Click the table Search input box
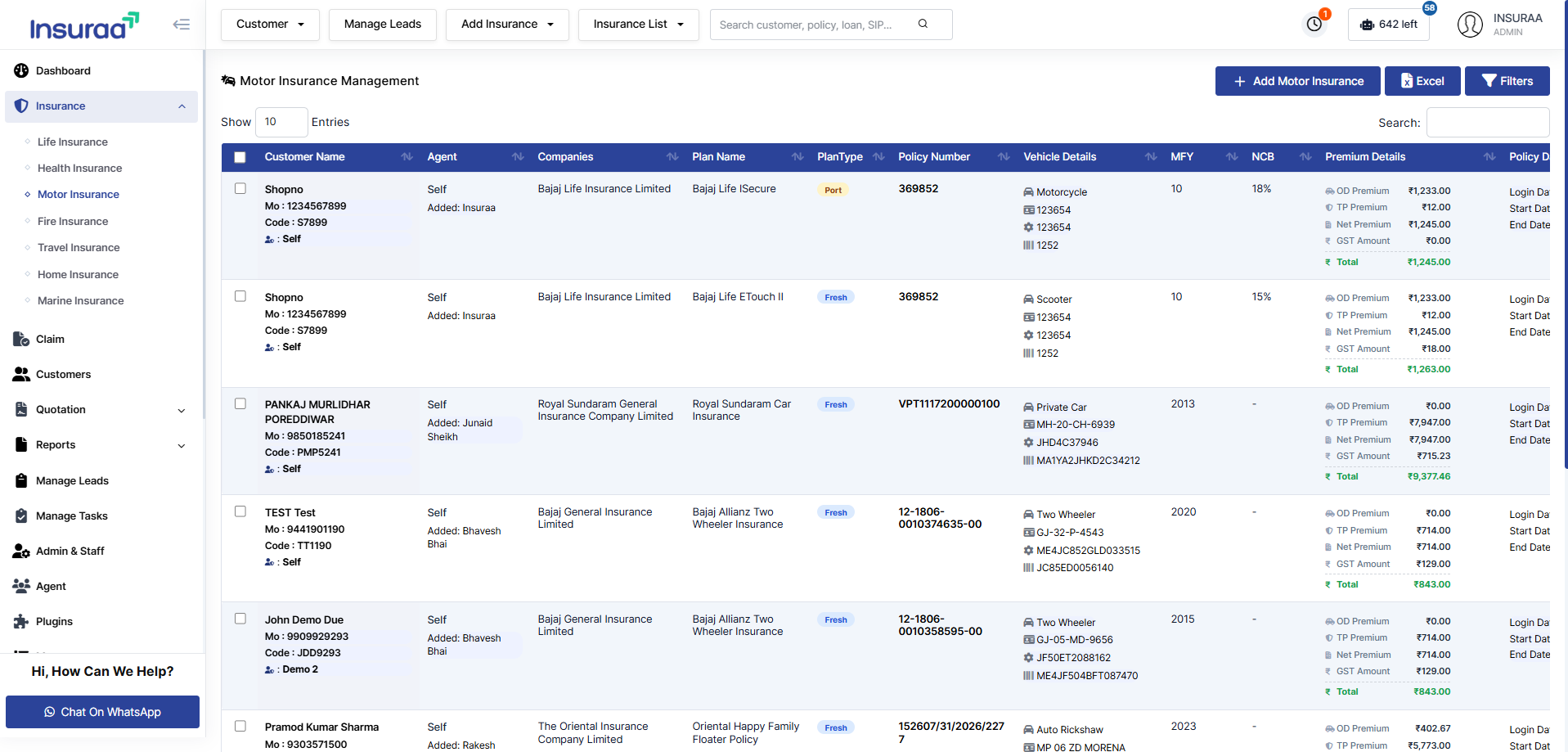Screen dimensions: 1568x752 [1488, 123]
